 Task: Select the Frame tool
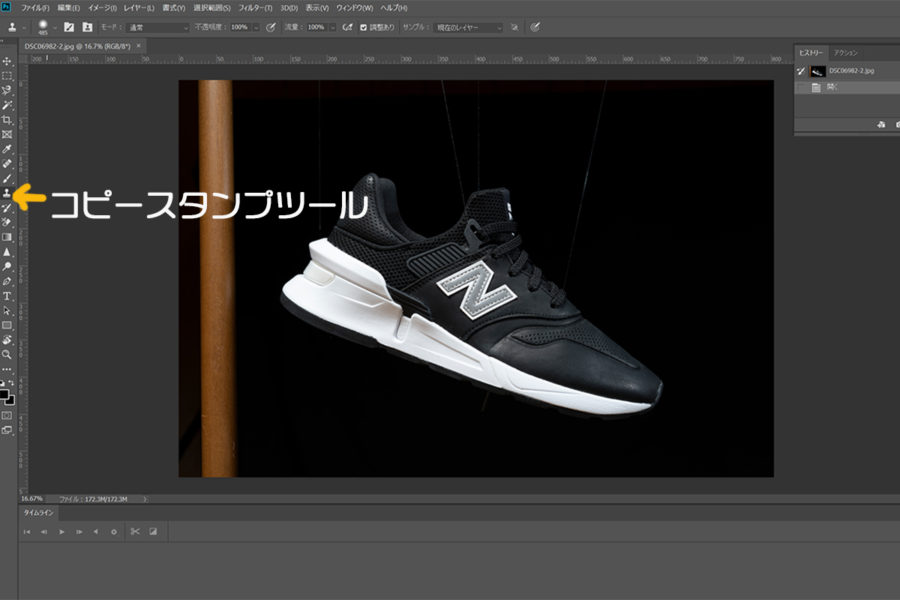coord(7,134)
